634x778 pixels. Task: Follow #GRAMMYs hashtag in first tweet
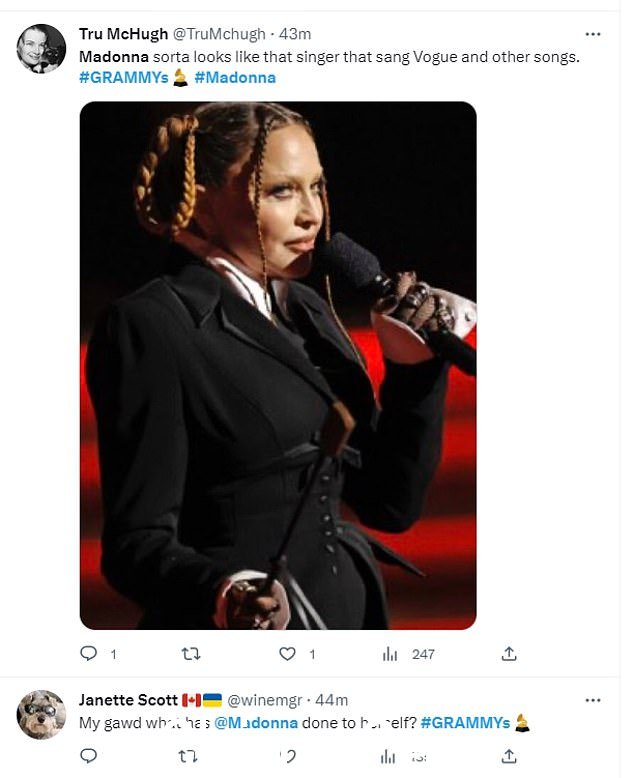coord(124,78)
